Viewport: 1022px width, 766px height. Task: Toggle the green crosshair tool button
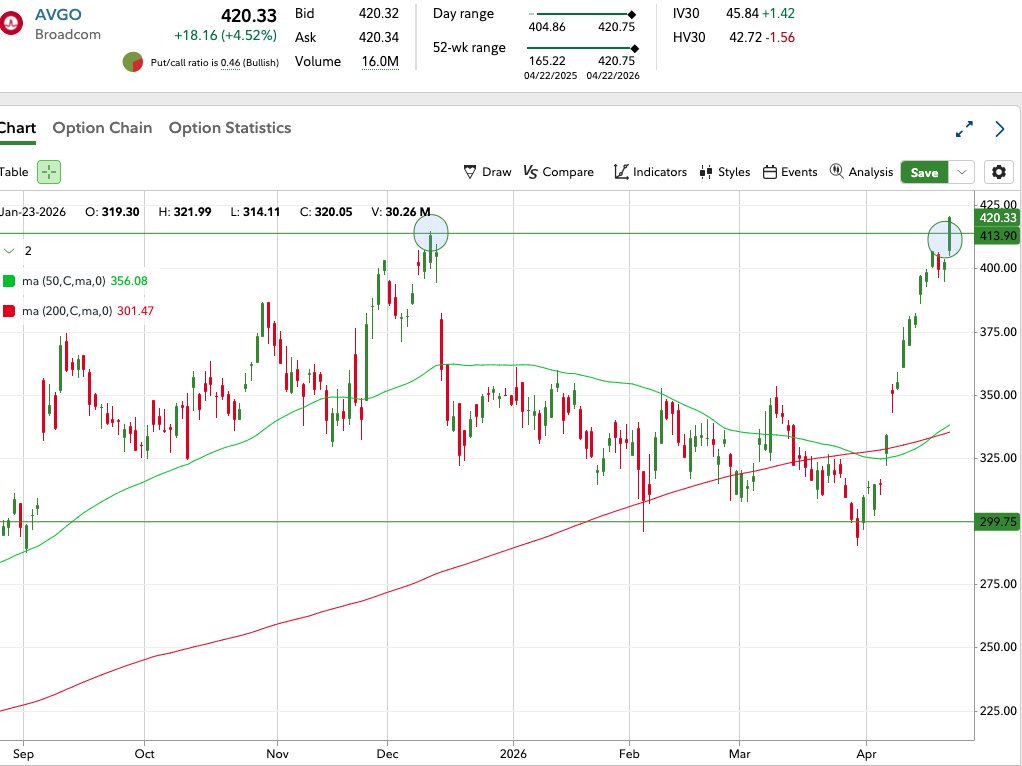point(49,172)
